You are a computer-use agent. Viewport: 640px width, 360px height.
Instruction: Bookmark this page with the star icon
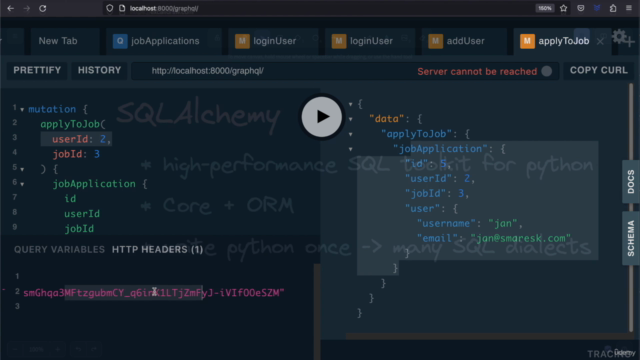pos(564,8)
